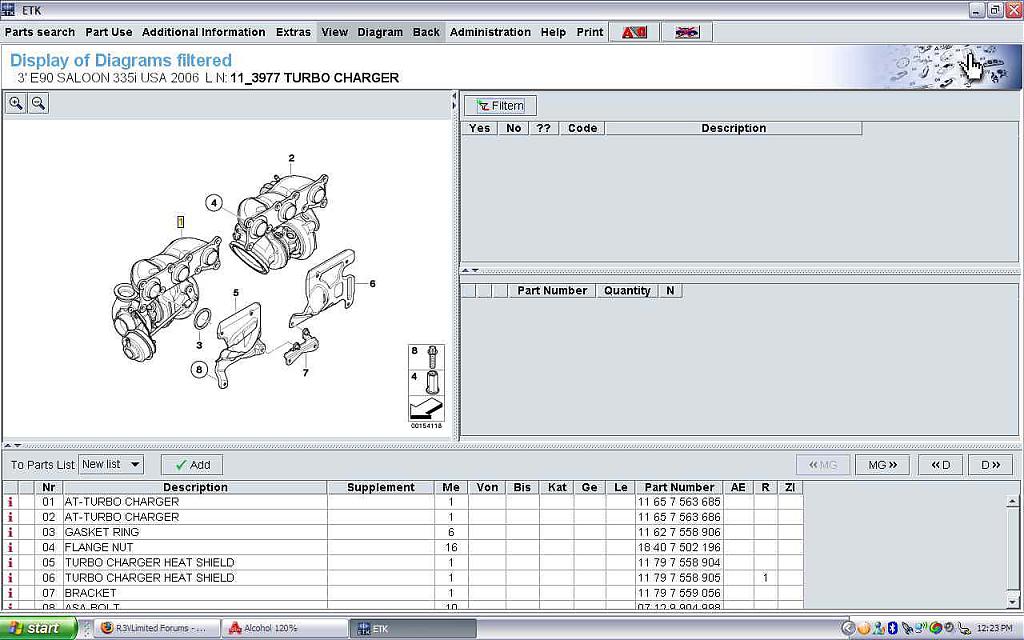Open the Administration menu
This screenshot has height=640, width=1024.
tap(492, 32)
